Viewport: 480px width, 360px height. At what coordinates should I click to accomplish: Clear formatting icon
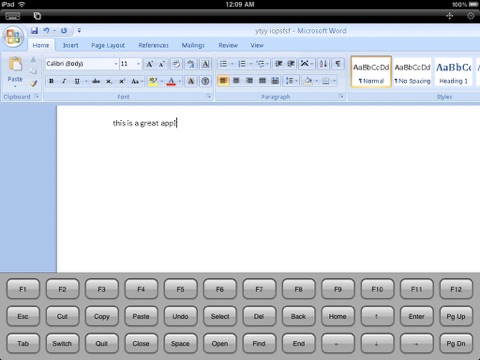[x=176, y=64]
